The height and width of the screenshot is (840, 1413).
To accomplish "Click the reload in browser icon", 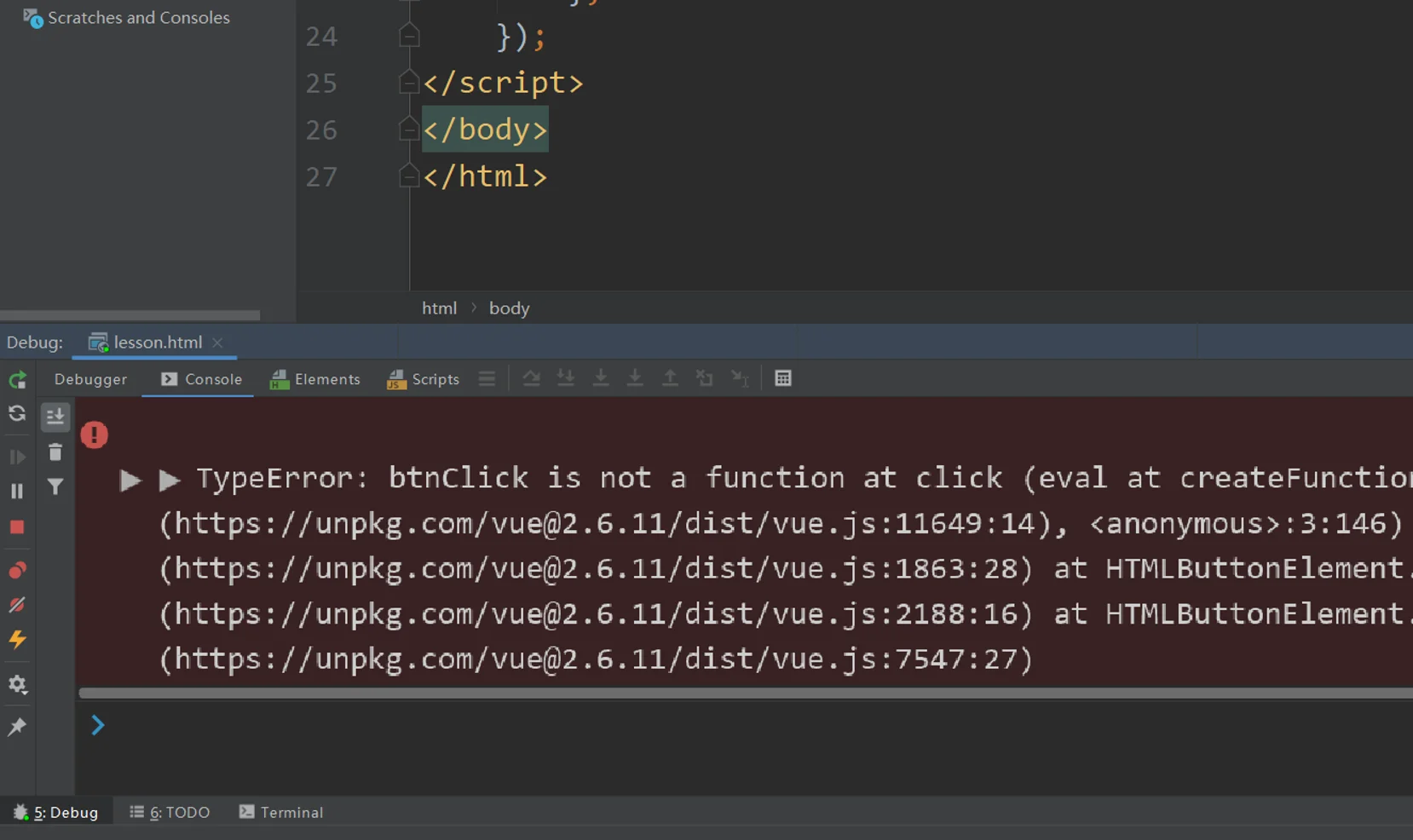I will click(x=17, y=414).
